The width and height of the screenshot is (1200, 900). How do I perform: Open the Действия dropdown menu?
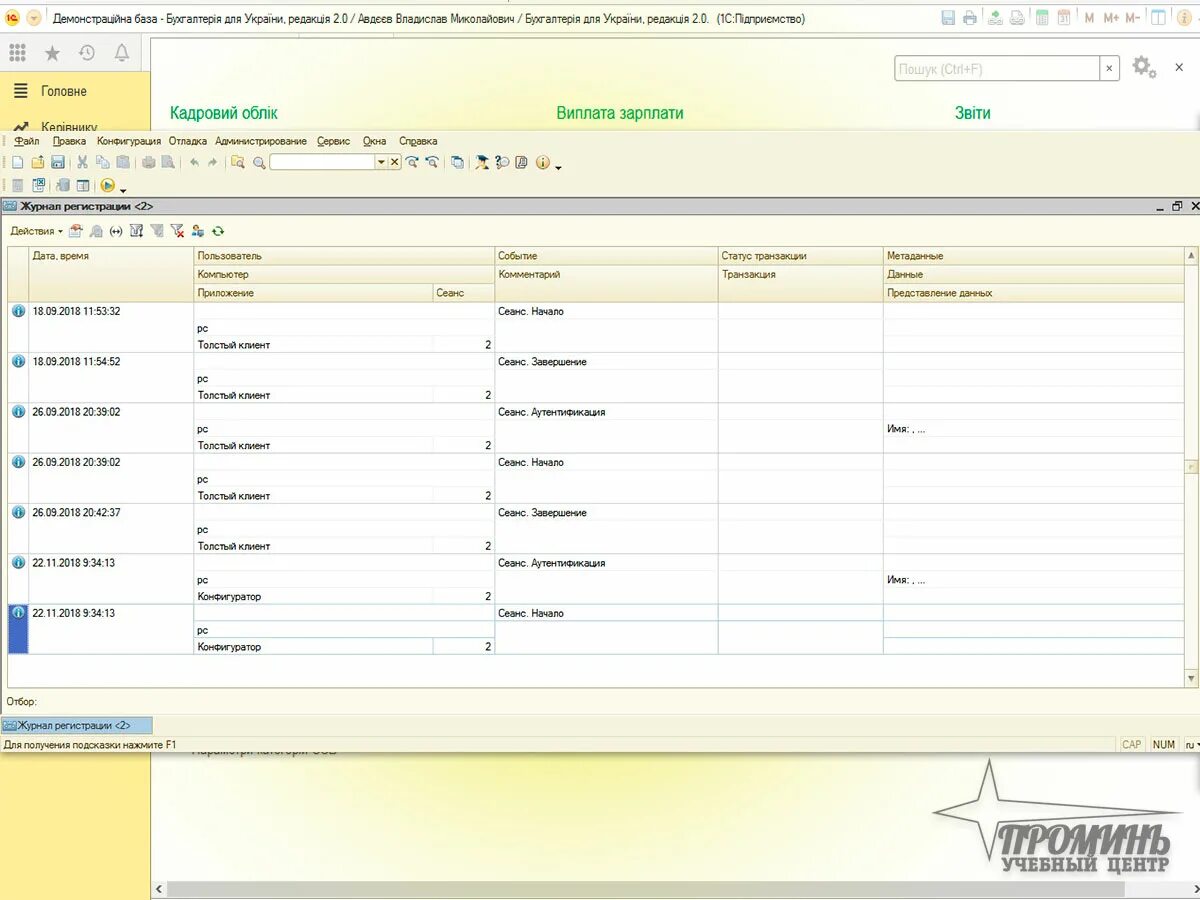click(x=36, y=231)
